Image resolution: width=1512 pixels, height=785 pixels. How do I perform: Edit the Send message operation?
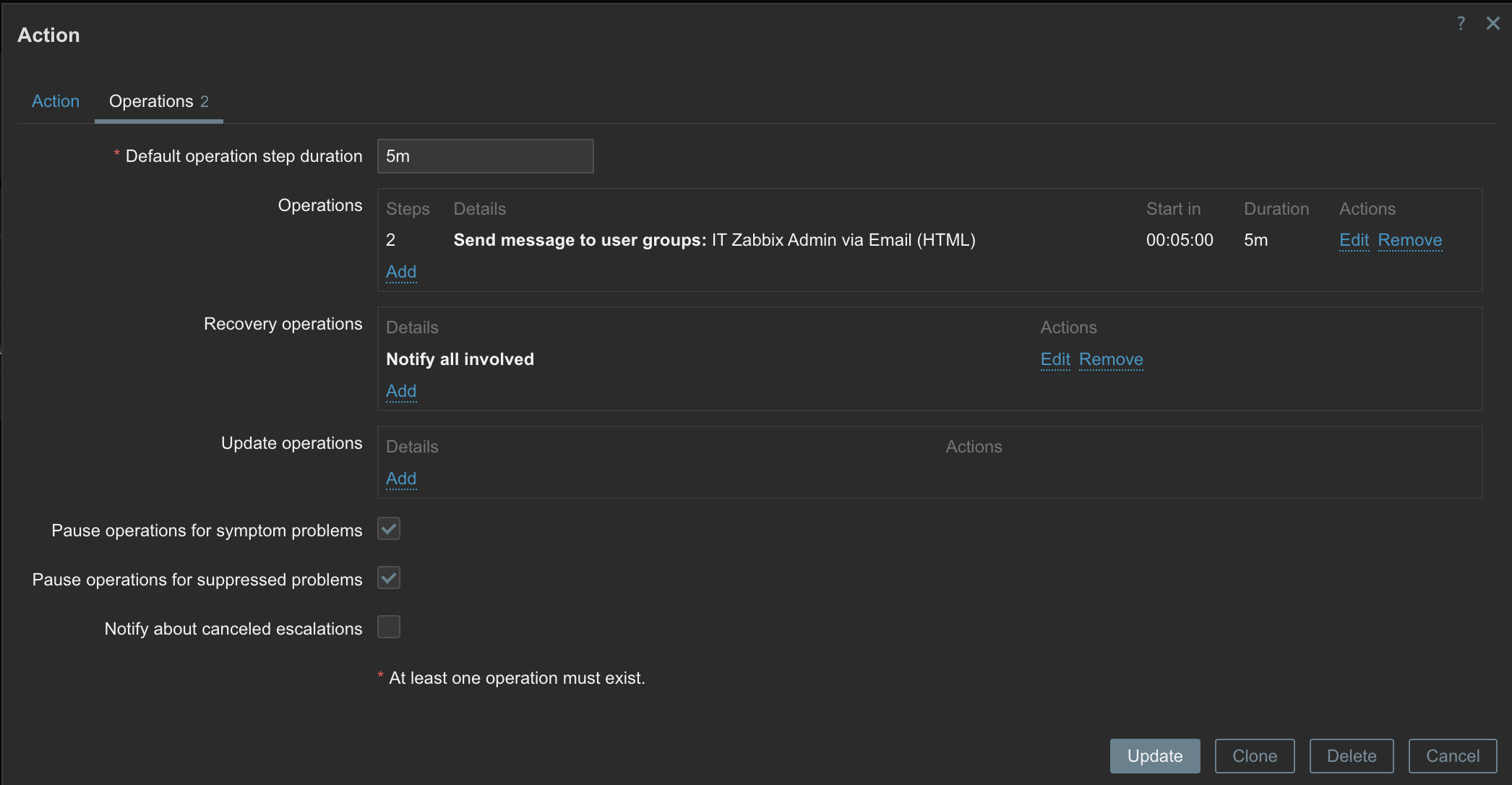pos(1354,240)
